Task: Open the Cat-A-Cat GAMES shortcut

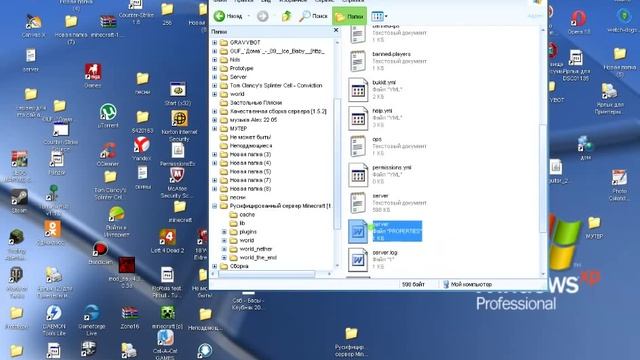Action: click(165, 344)
